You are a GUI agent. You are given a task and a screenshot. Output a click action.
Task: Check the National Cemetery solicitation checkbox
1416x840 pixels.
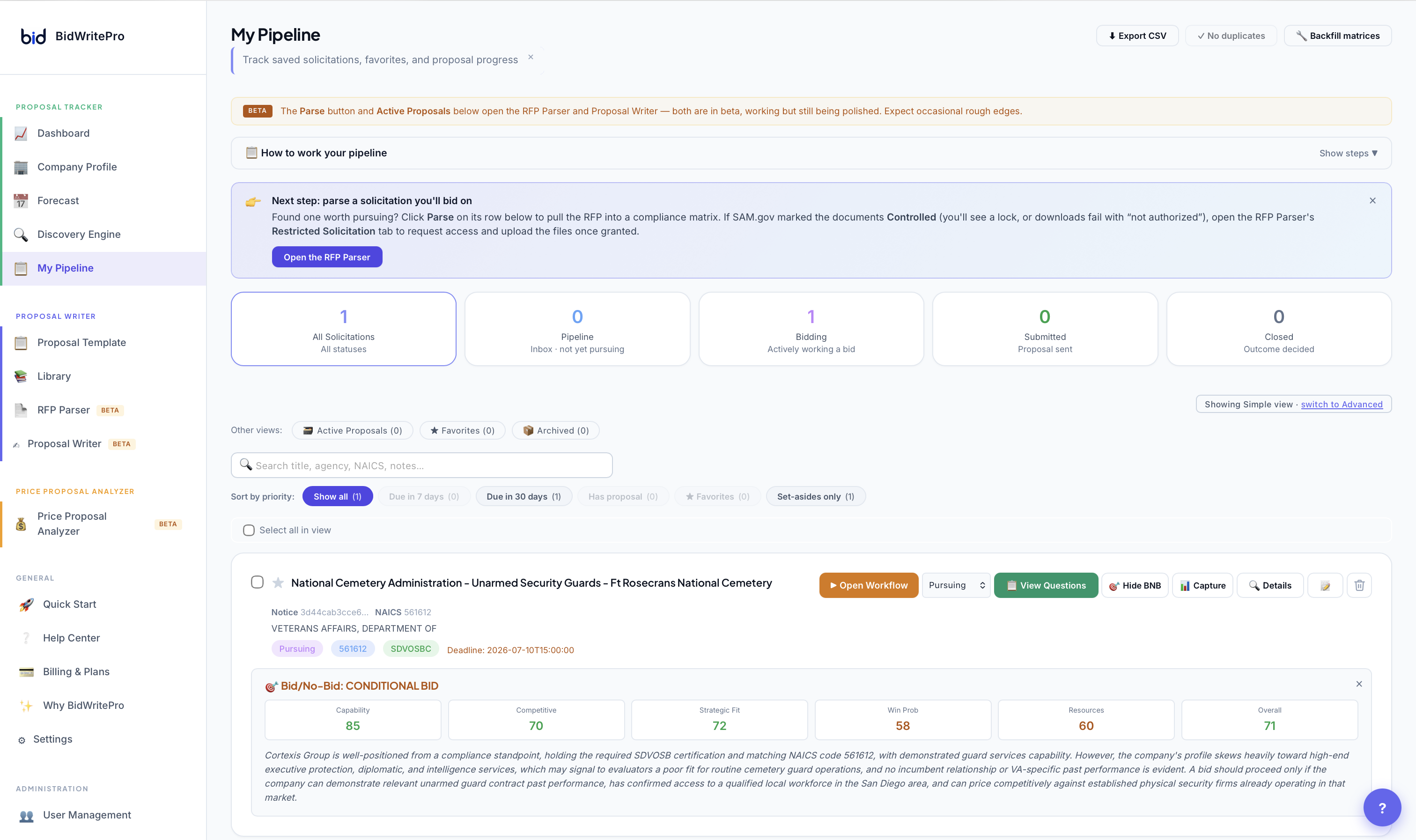(257, 582)
